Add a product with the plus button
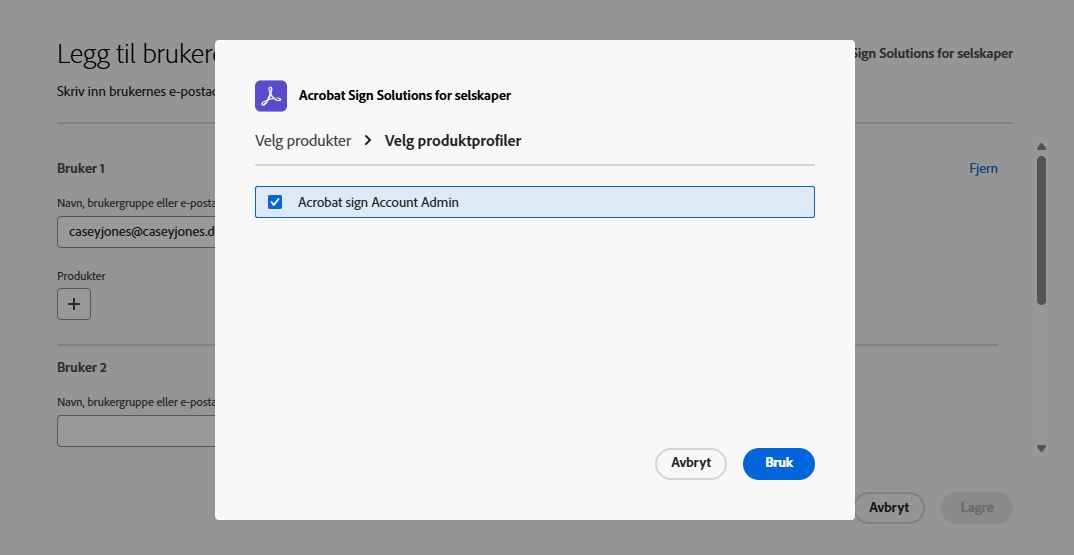 [74, 304]
